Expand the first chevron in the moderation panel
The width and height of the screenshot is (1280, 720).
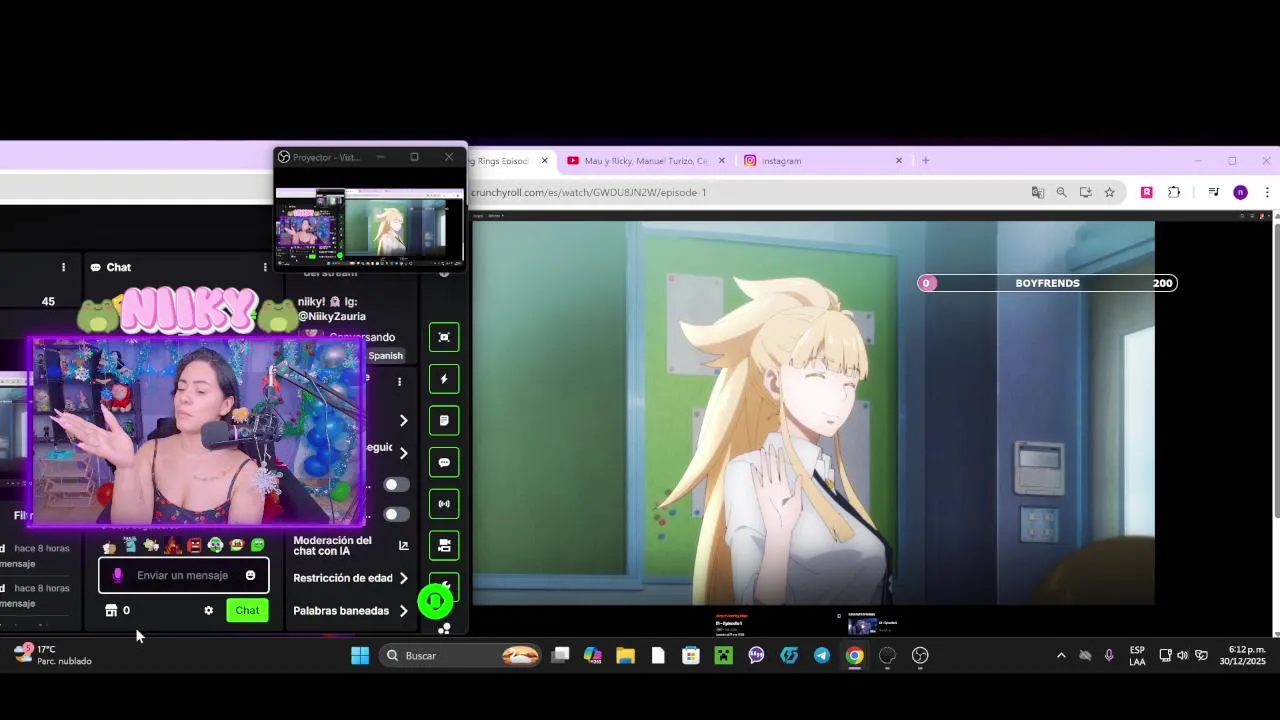coord(403,421)
